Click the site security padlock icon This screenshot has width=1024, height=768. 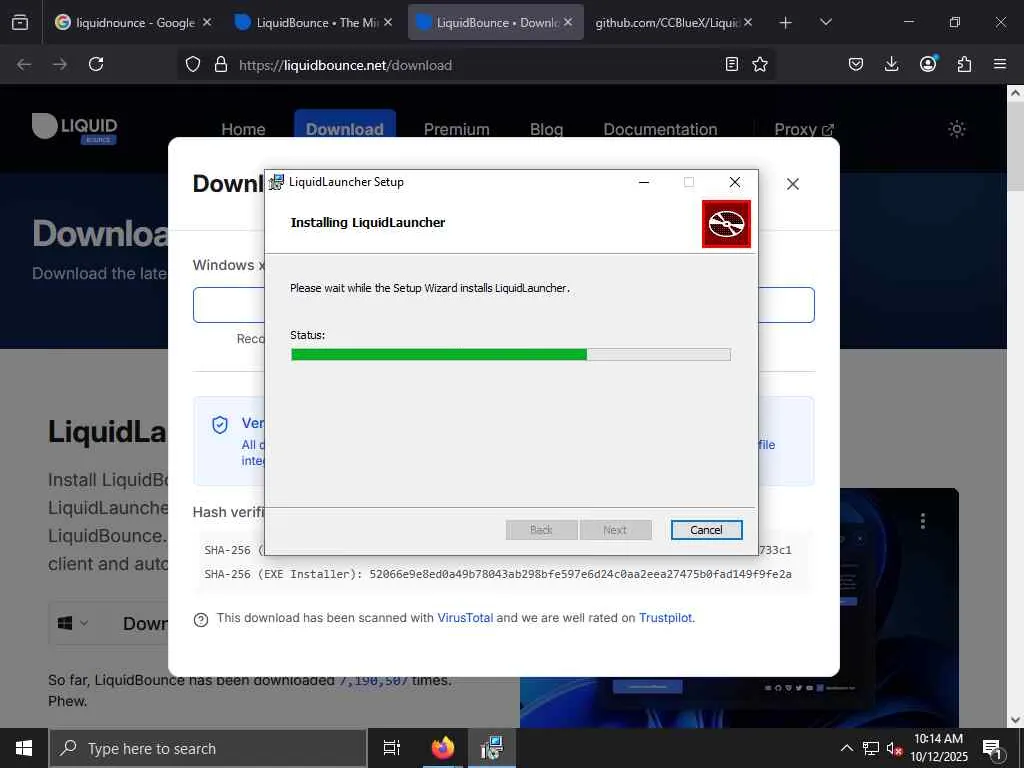pyautogui.click(x=221, y=65)
